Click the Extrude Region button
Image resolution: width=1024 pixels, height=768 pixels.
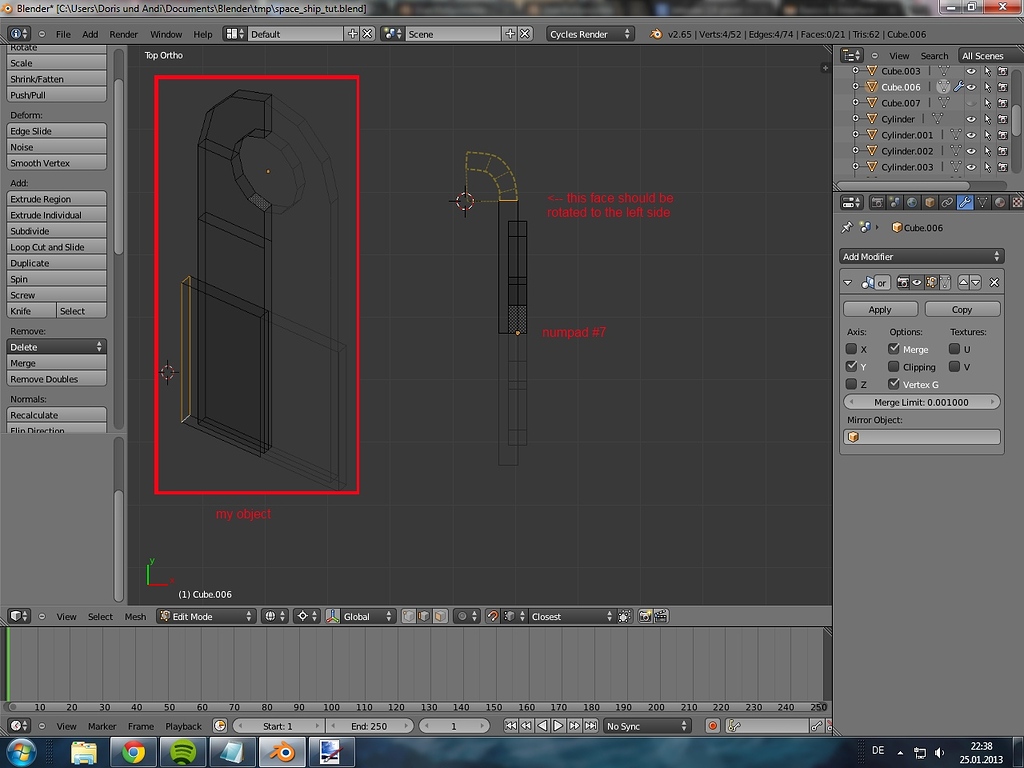point(56,199)
